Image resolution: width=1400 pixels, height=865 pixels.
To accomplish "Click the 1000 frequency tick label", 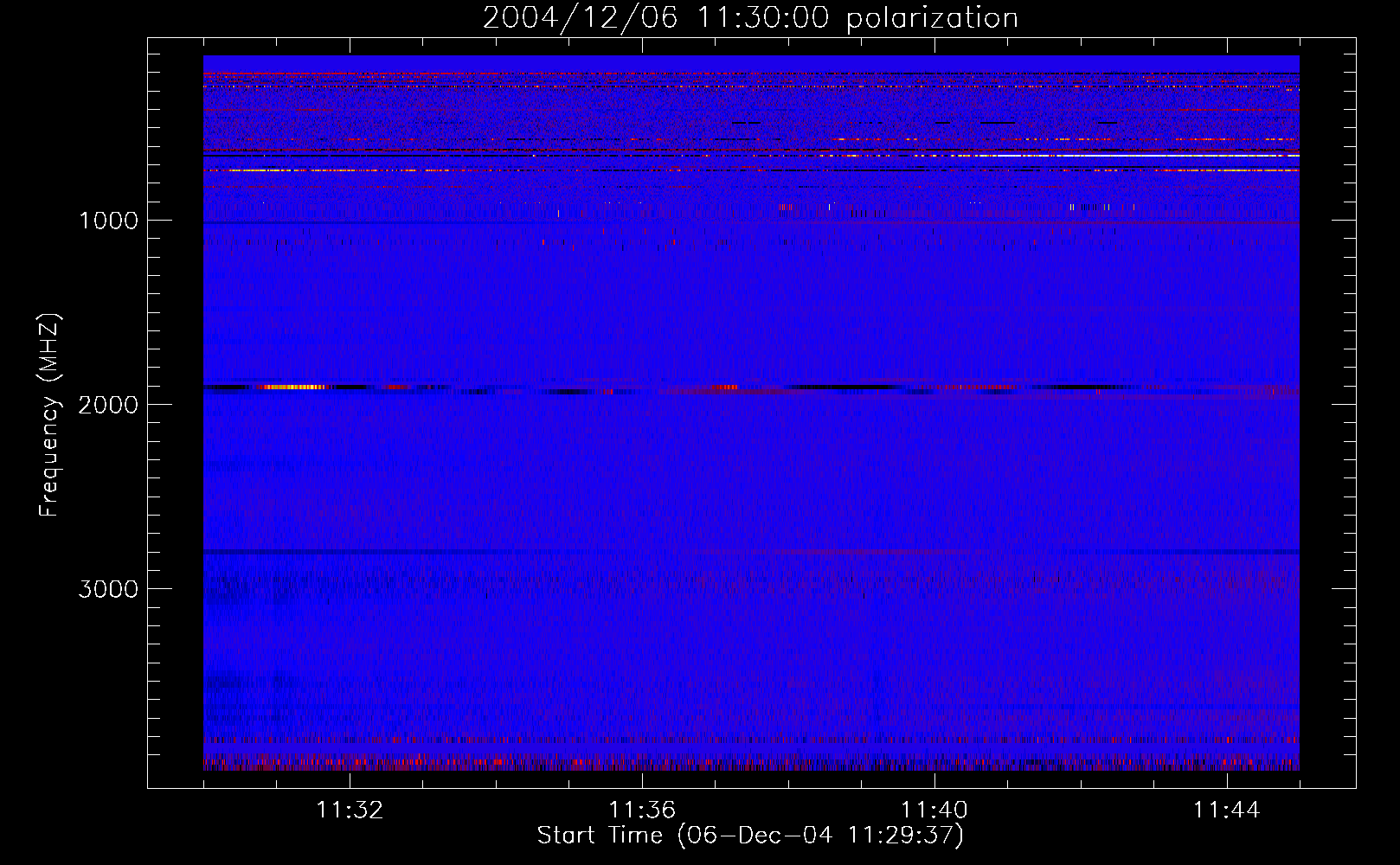I will click(x=109, y=221).
